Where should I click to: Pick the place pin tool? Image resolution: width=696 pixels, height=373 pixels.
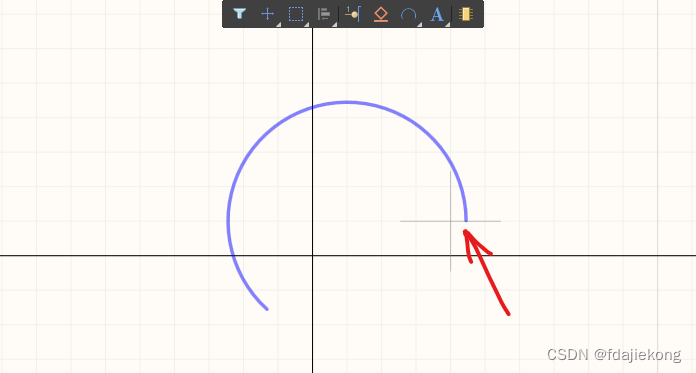(352, 14)
